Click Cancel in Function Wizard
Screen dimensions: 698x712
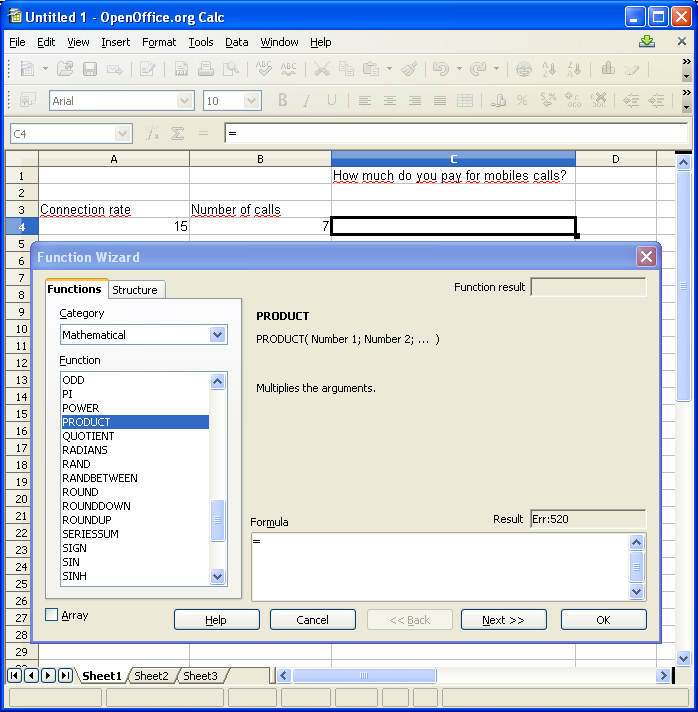[312, 620]
